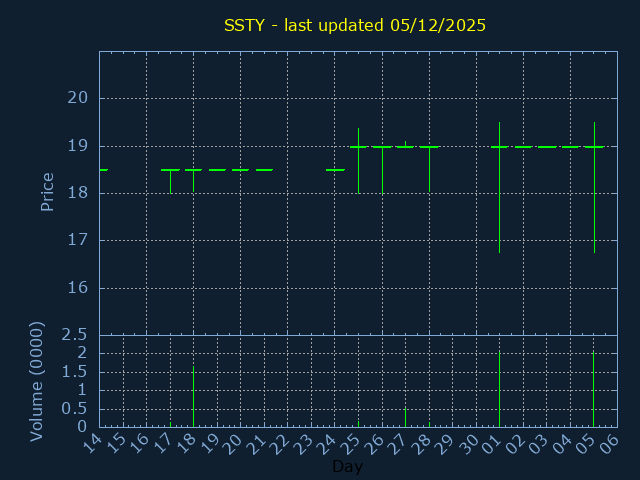
Task: Select the price tick label 20
Action: click(x=78, y=98)
